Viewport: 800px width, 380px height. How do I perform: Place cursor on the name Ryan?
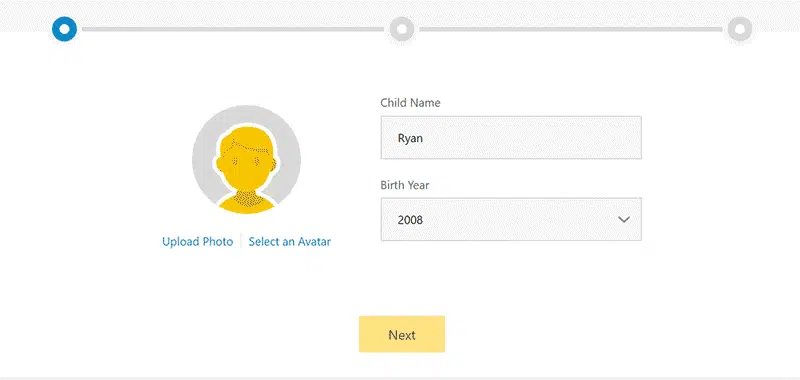(x=410, y=138)
